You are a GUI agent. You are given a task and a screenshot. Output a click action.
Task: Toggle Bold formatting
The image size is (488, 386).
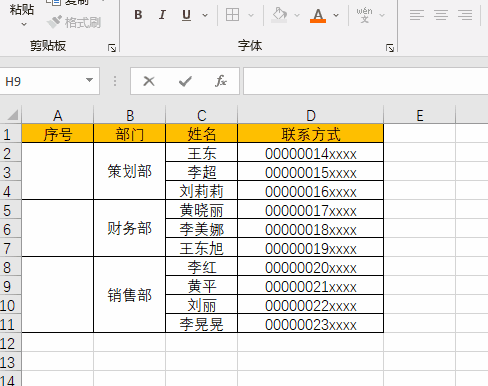click(x=138, y=15)
